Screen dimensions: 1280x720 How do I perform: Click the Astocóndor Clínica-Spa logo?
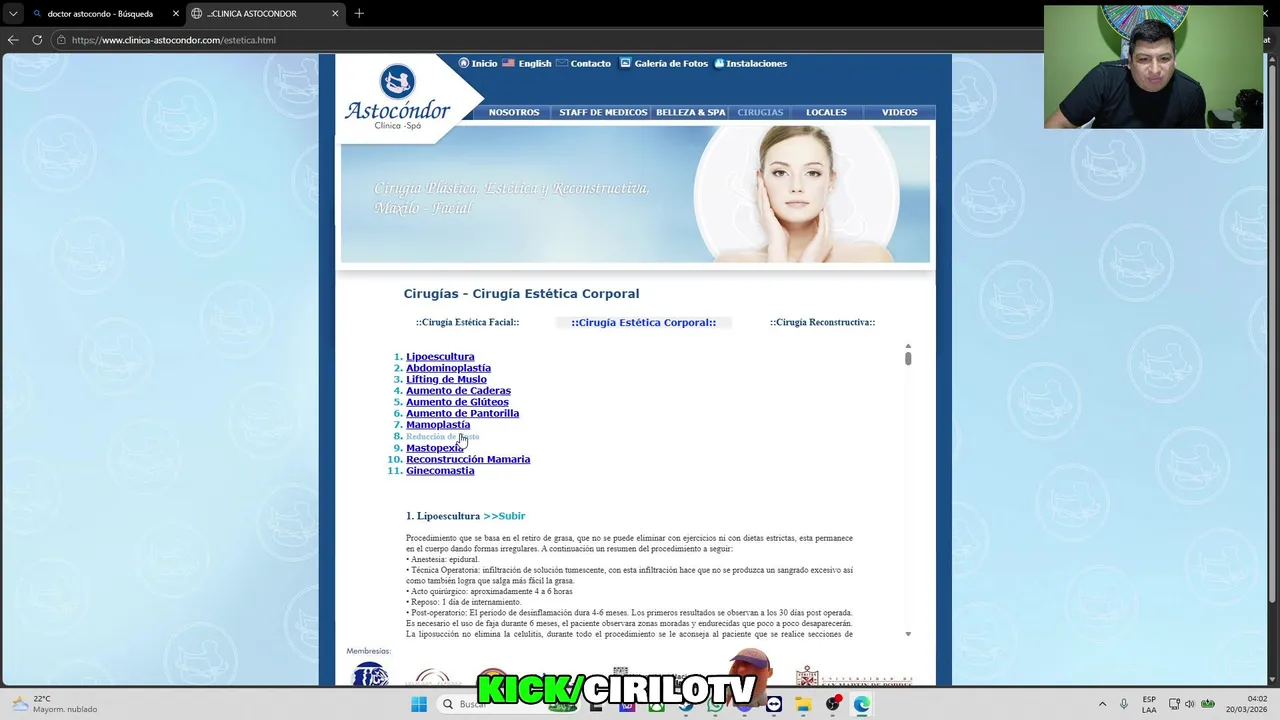pyautogui.click(x=397, y=97)
